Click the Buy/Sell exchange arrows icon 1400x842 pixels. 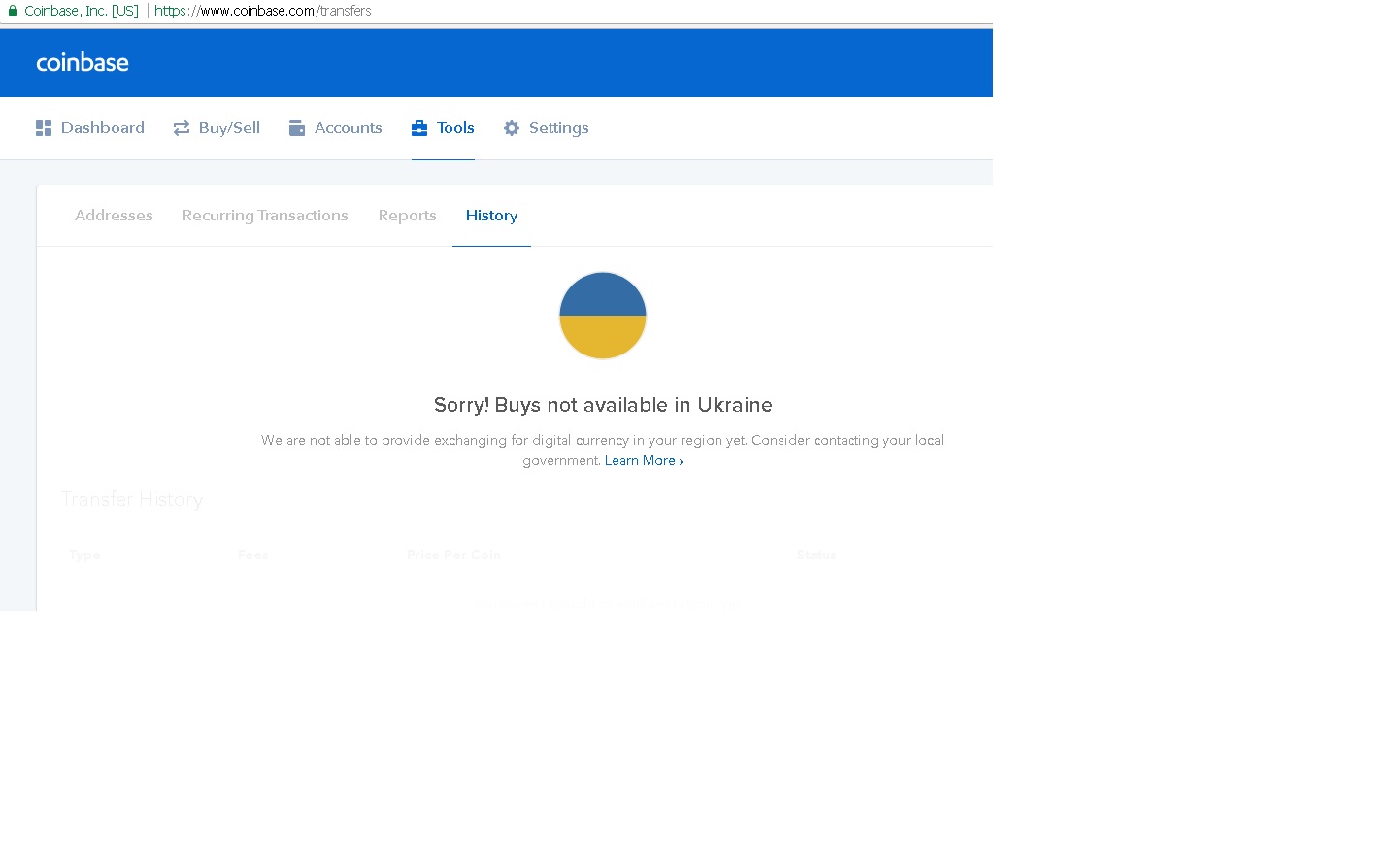point(182,128)
